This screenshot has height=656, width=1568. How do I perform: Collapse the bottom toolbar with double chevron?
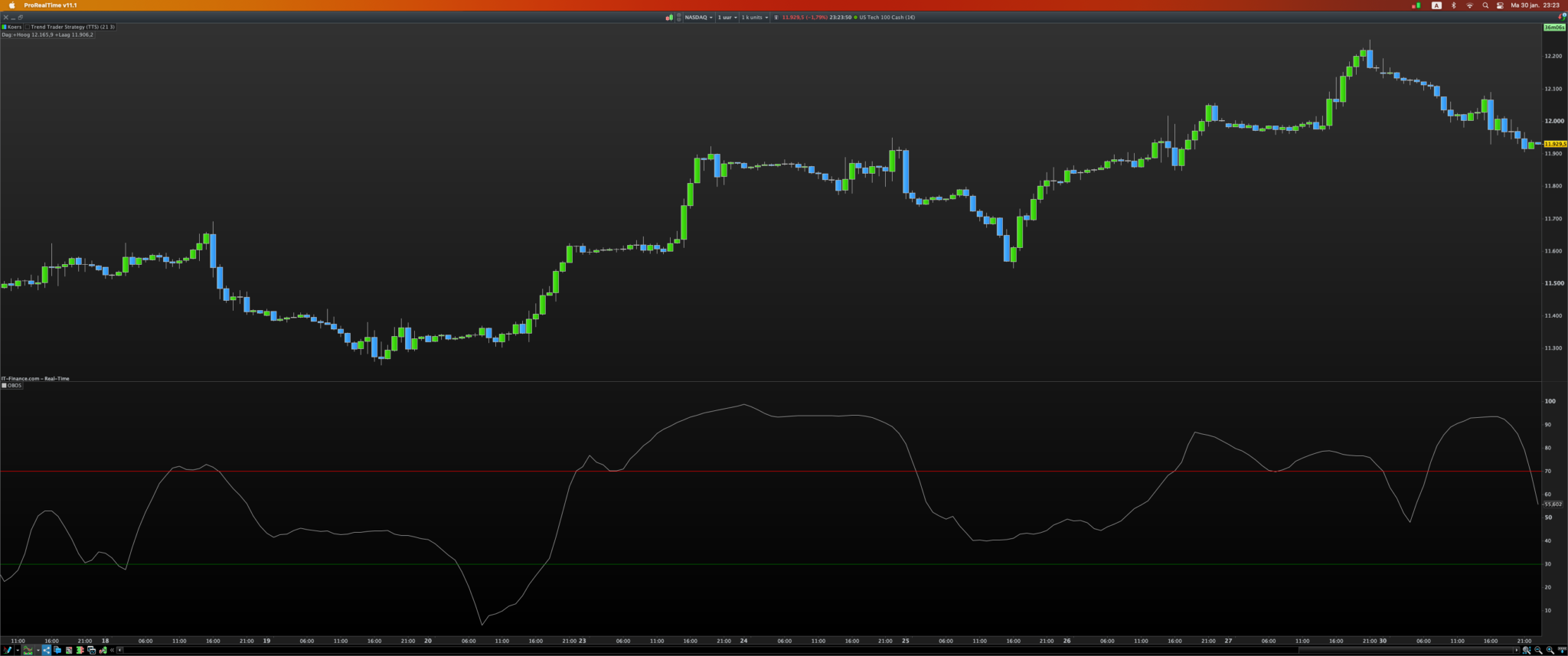[x=112, y=650]
